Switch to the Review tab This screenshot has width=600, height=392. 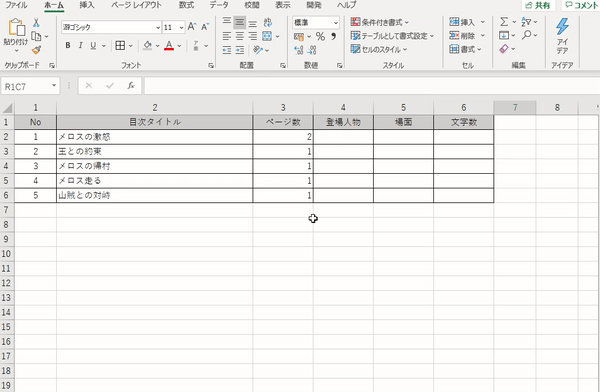(252, 5)
